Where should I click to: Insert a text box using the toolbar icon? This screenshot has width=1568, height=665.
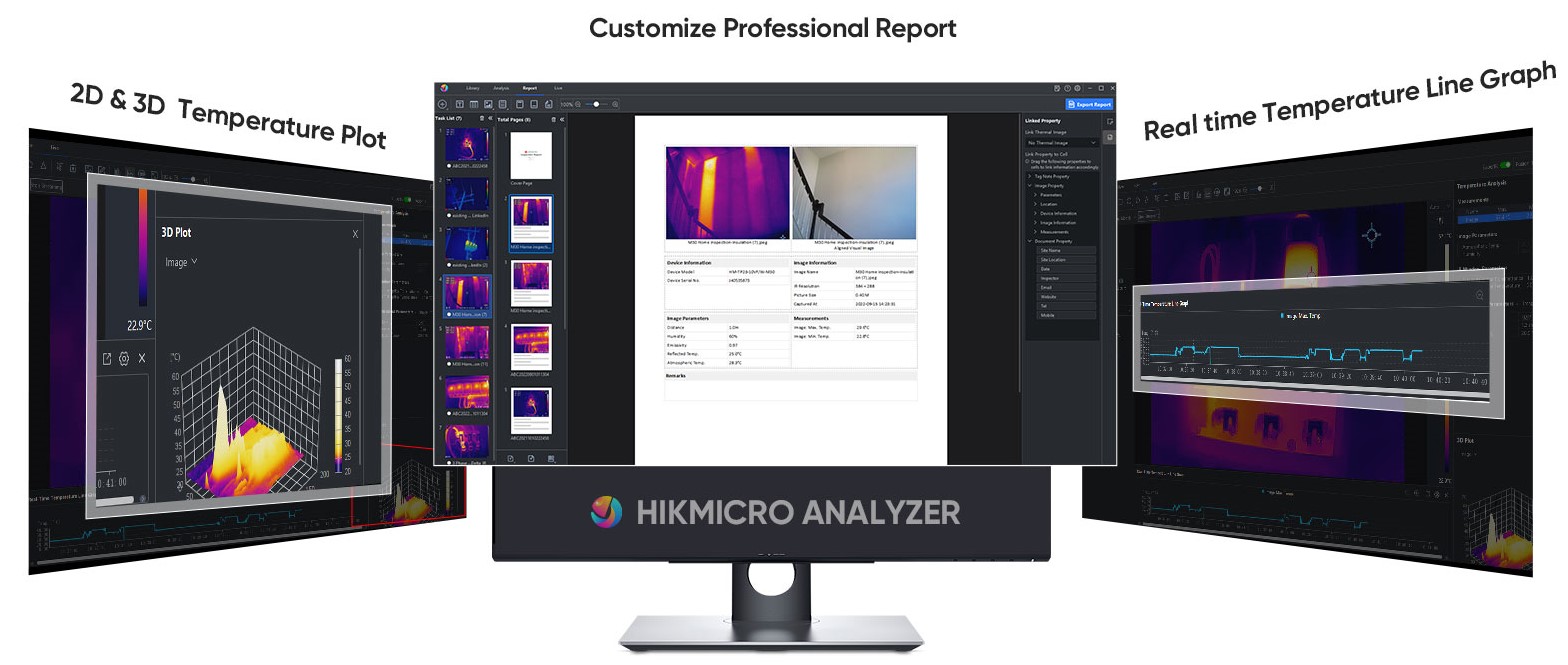tap(459, 104)
